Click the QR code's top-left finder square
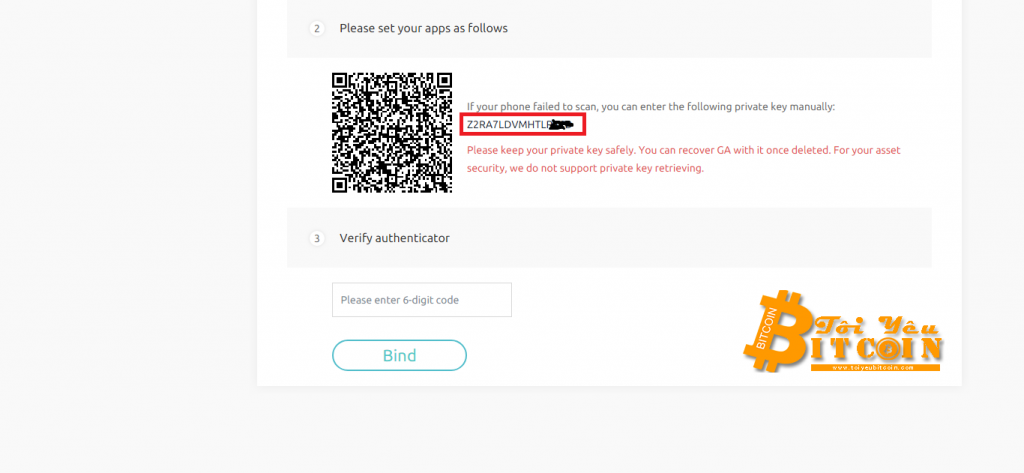The image size is (1024, 473). [x=340, y=81]
